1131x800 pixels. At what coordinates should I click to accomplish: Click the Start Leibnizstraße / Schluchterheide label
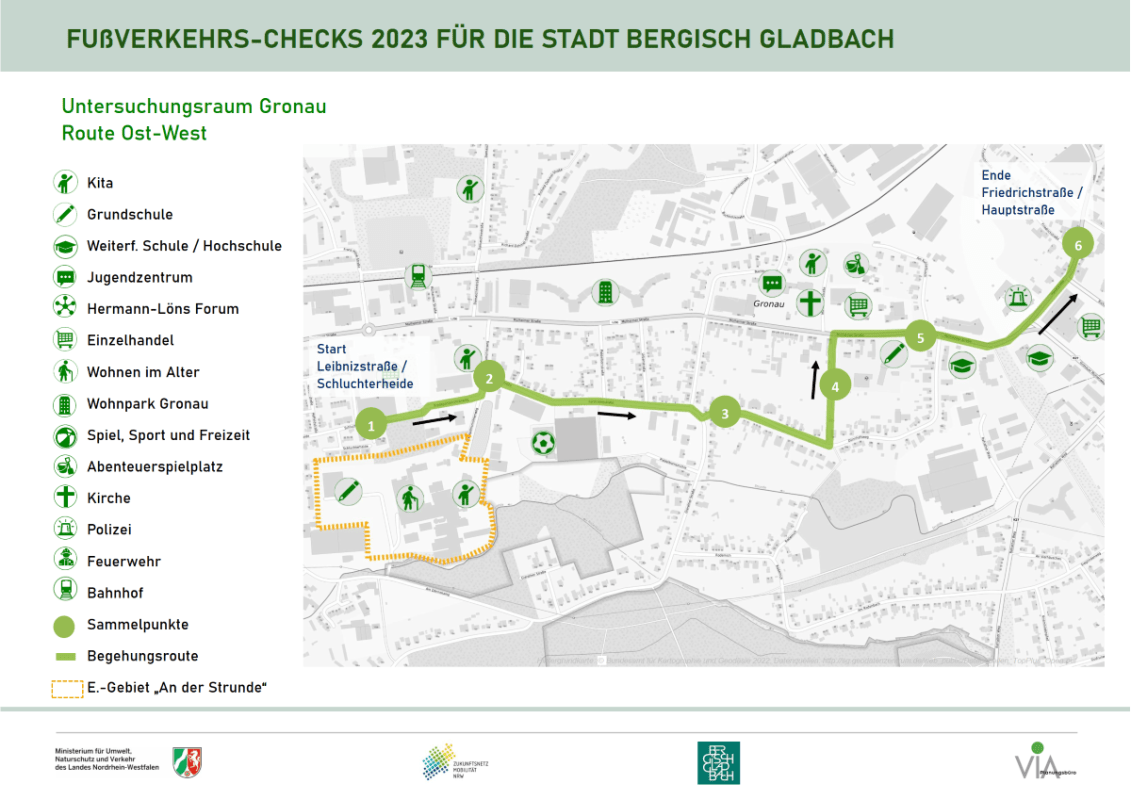(364, 366)
